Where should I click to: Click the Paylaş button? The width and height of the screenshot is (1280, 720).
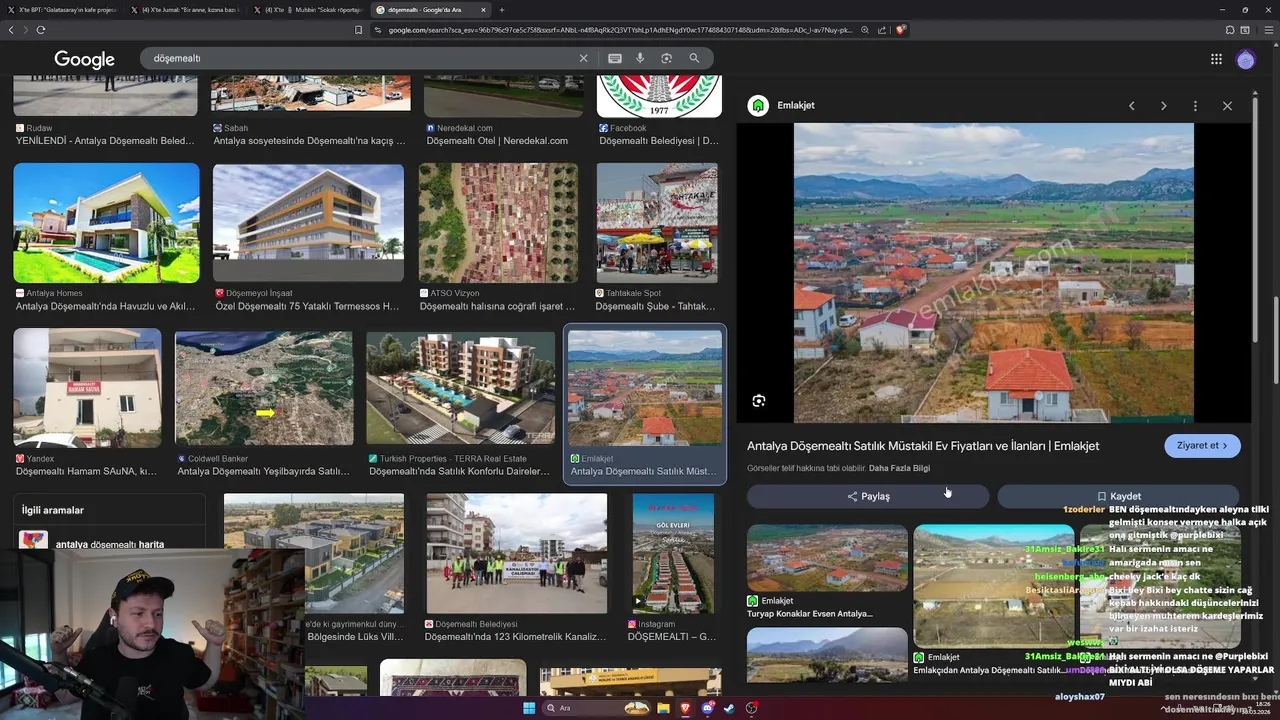[868, 496]
